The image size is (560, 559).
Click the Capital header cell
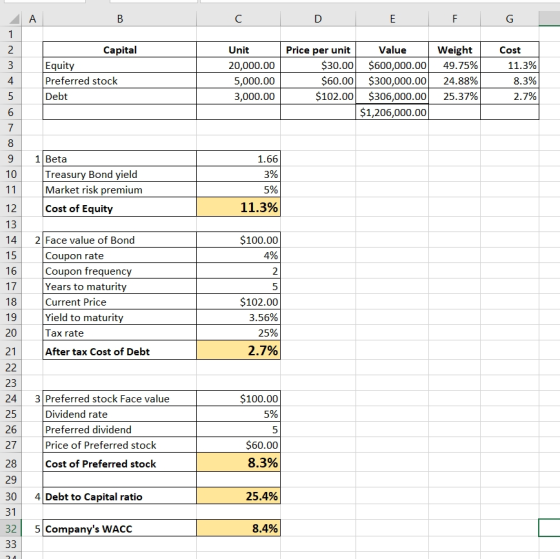120,50
